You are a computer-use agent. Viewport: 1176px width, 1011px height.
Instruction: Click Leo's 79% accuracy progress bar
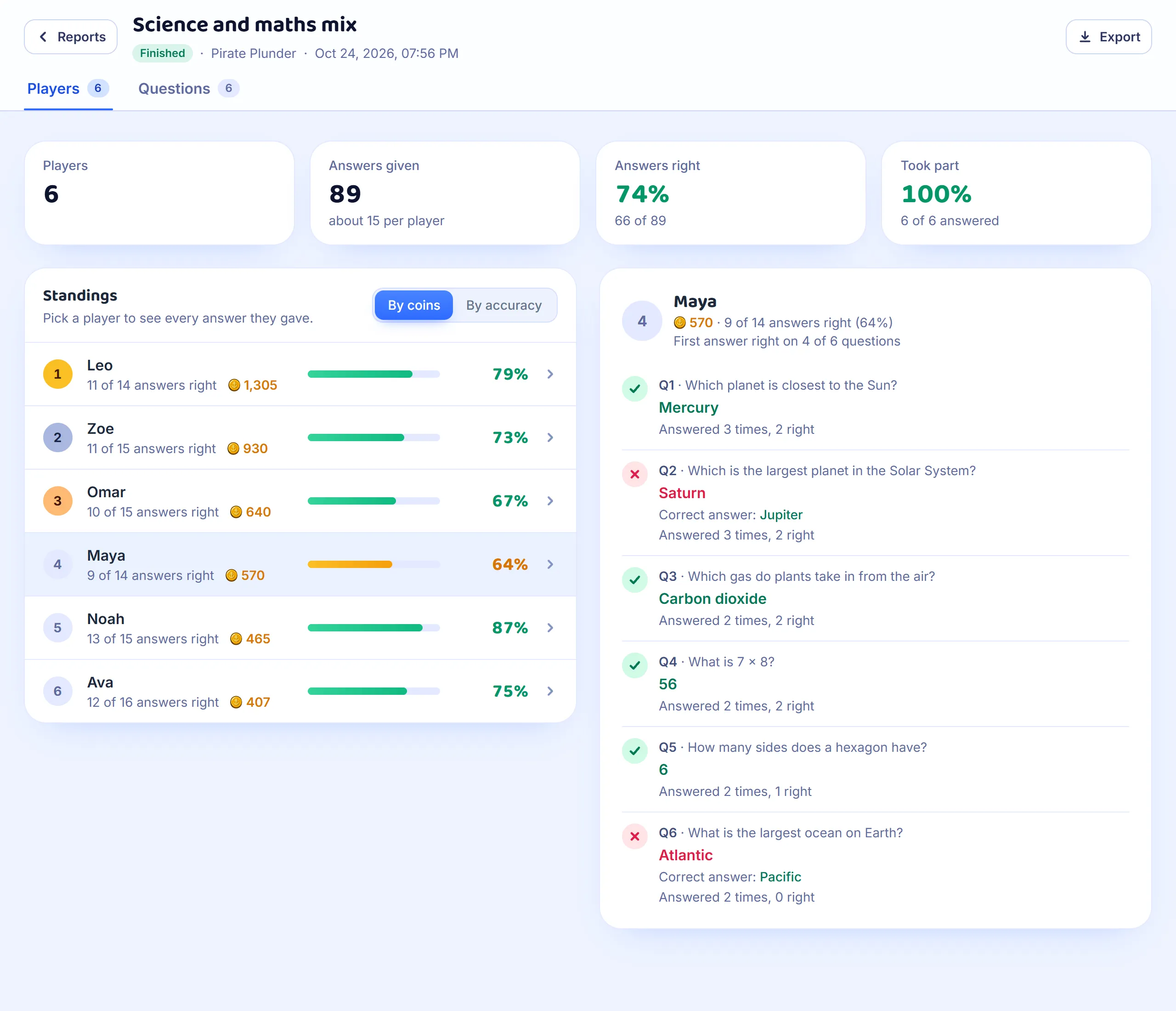click(373, 374)
